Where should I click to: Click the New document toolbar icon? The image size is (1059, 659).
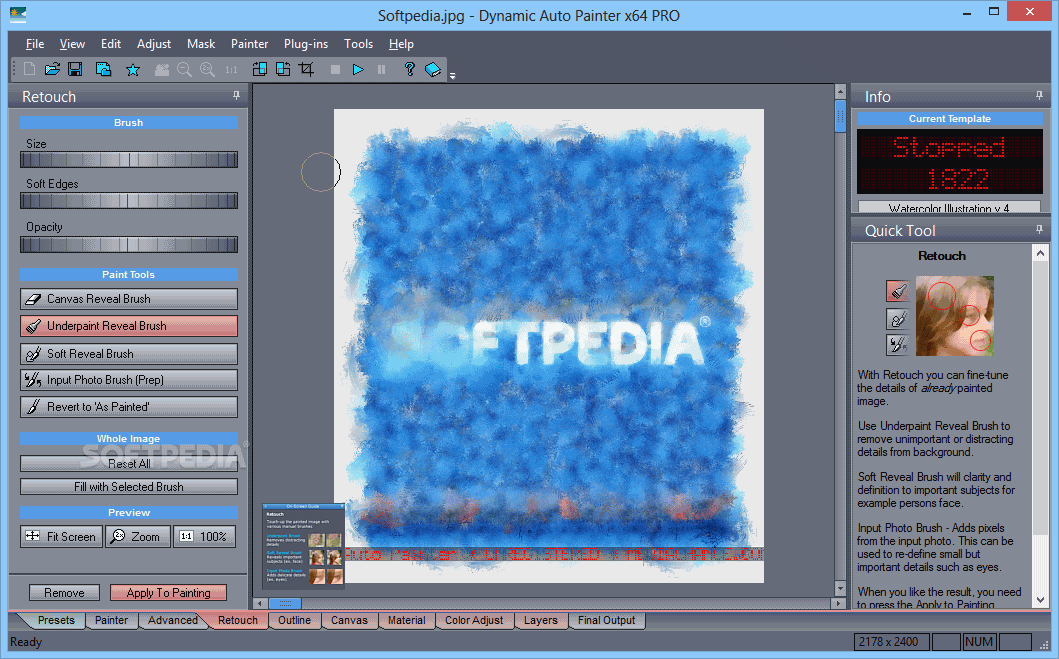pyautogui.click(x=30, y=69)
